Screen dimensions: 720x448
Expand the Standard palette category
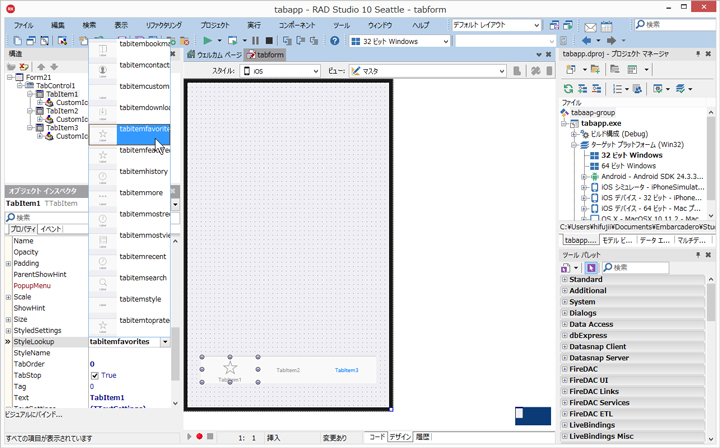[x=564, y=280]
